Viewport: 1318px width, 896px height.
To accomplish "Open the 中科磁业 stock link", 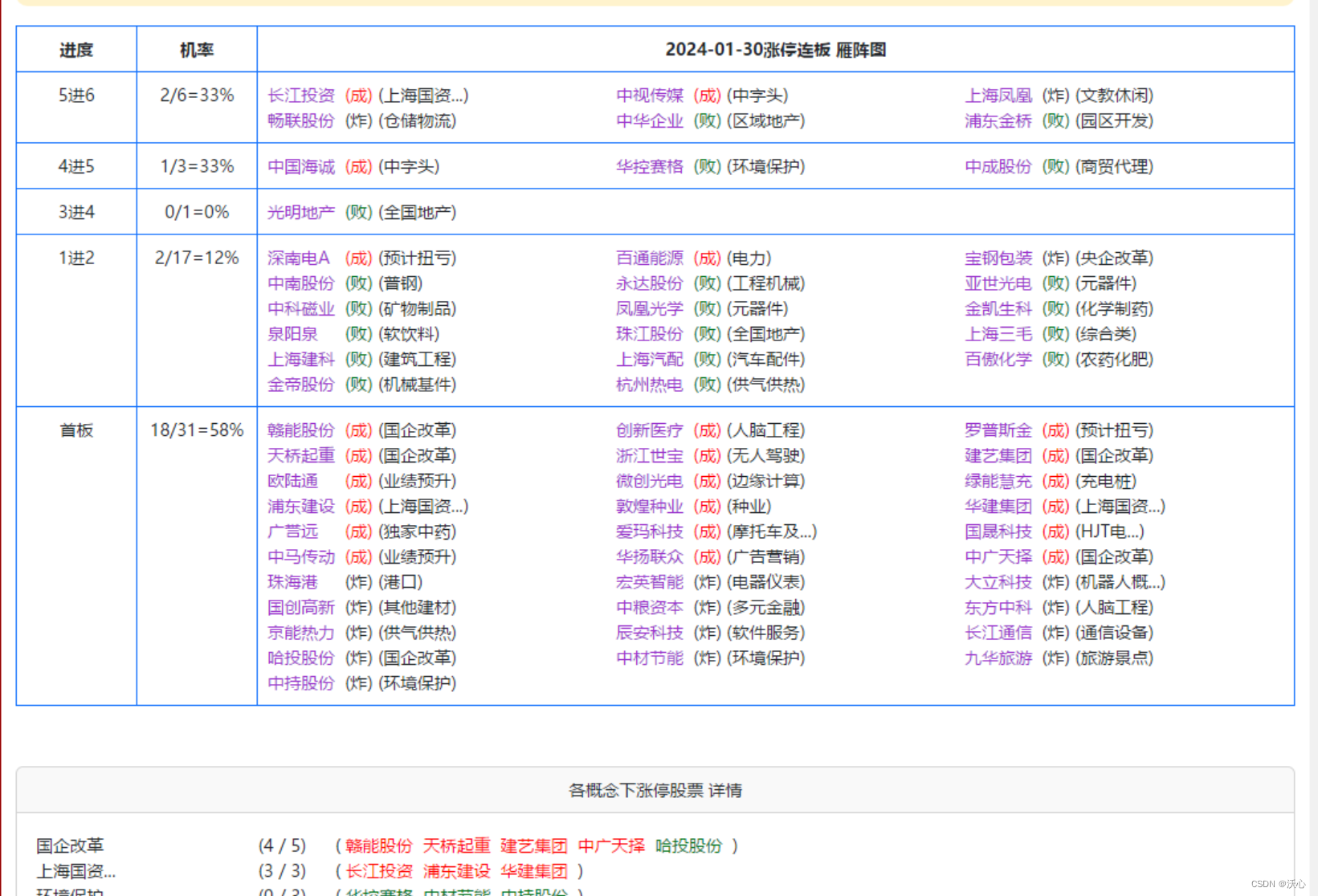I will click(300, 309).
